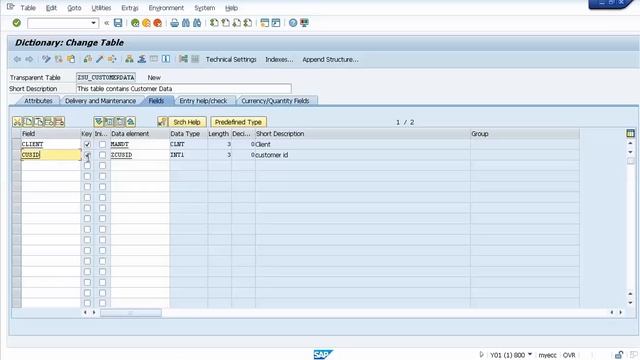The width and height of the screenshot is (640, 360).
Task: Switch to Entry help/check tab
Action: (x=203, y=101)
